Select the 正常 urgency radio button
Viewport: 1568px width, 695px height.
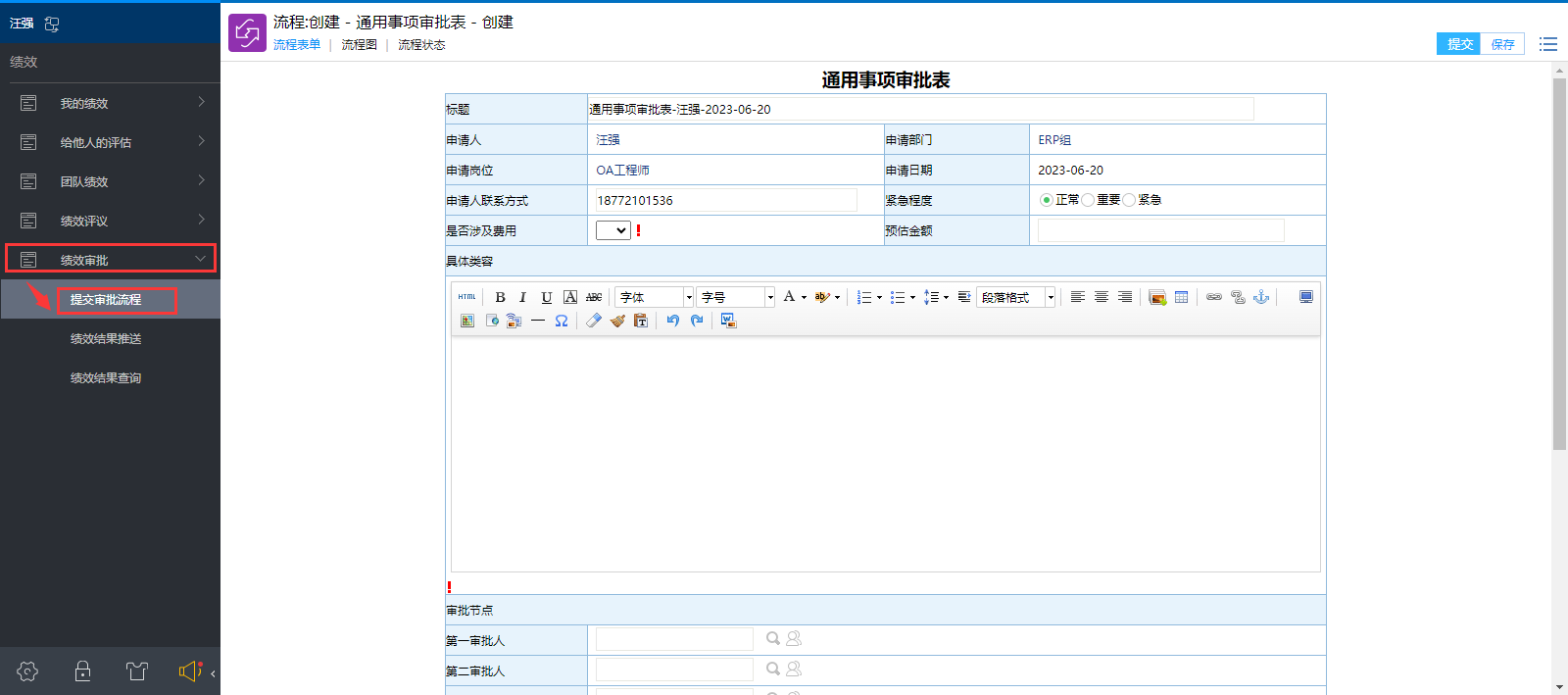coord(1047,200)
